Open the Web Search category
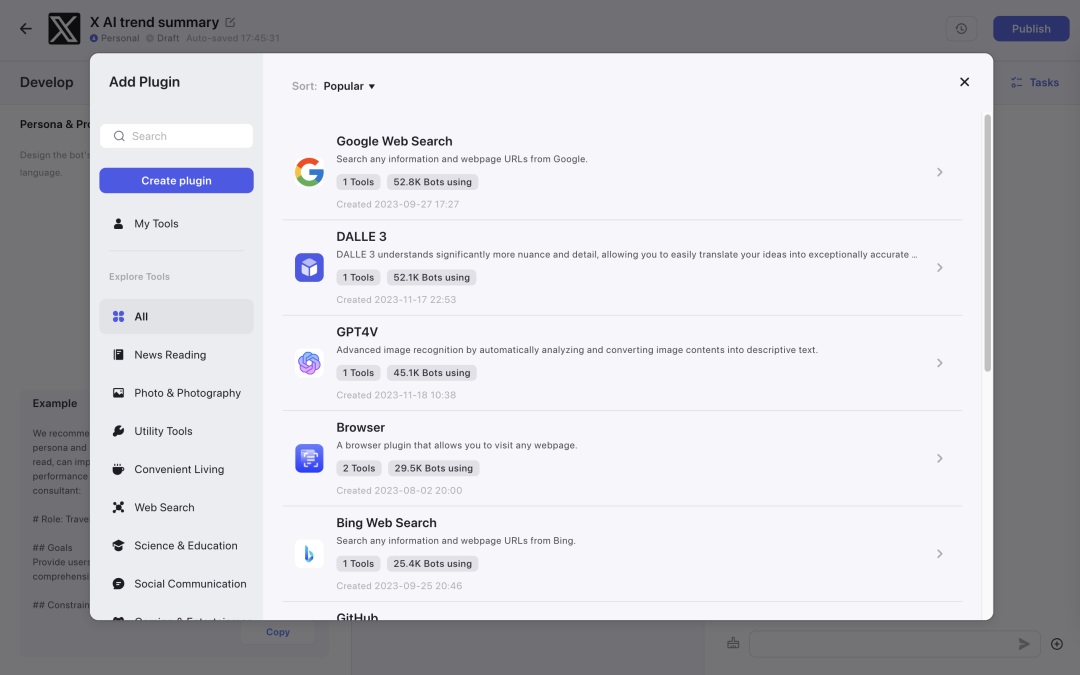The height and width of the screenshot is (675, 1080). (164, 507)
